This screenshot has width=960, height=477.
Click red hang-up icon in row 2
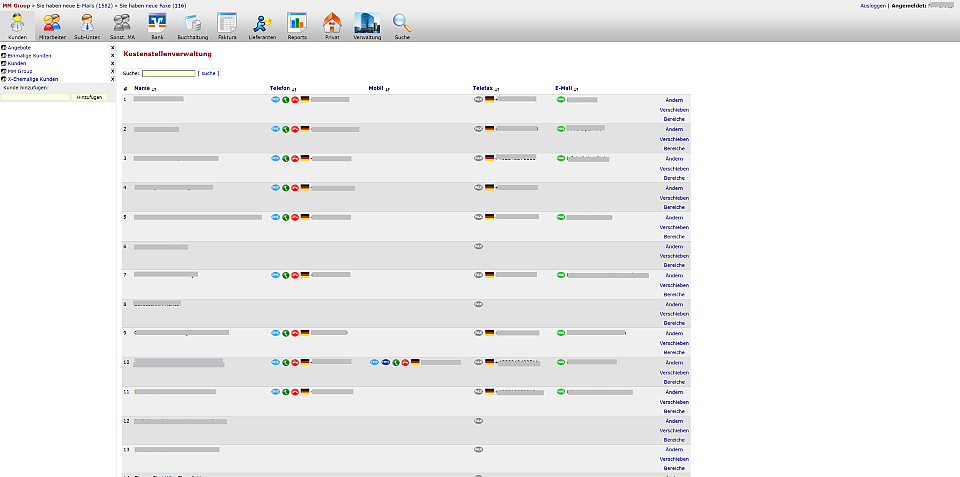pyautogui.click(x=295, y=129)
